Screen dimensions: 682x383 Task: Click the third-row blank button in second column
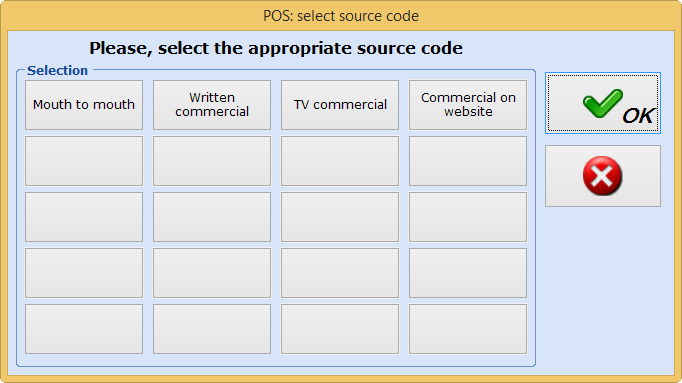212,217
